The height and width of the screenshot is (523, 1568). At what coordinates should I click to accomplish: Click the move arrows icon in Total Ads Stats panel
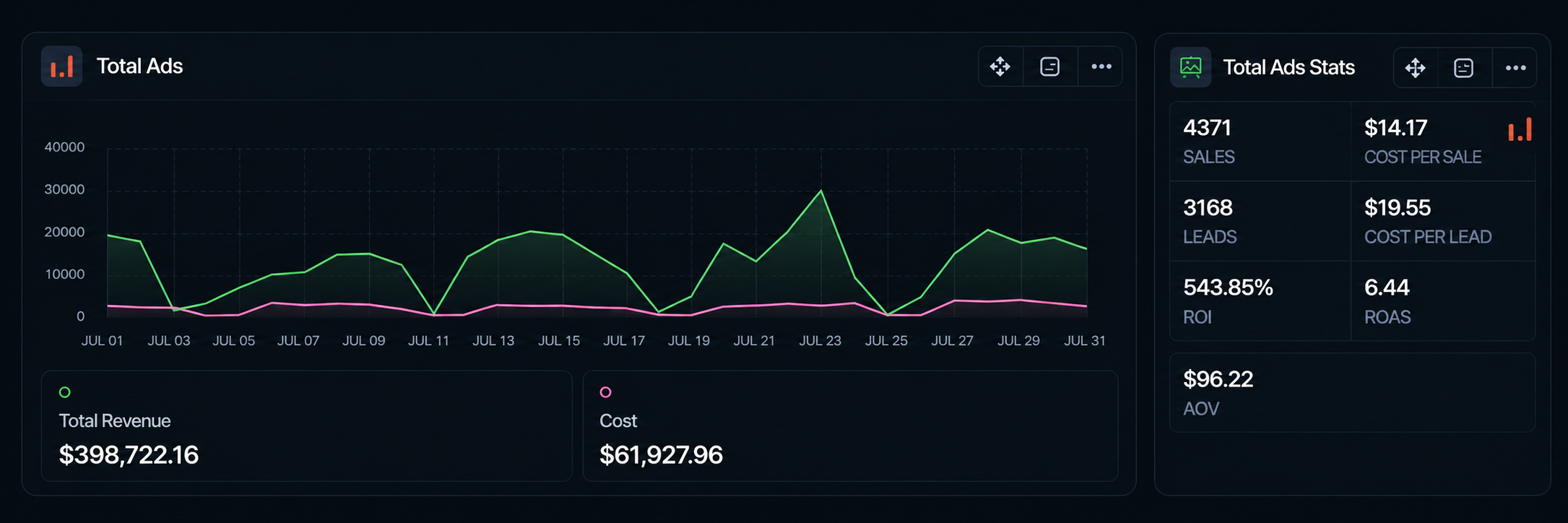pyautogui.click(x=1416, y=68)
